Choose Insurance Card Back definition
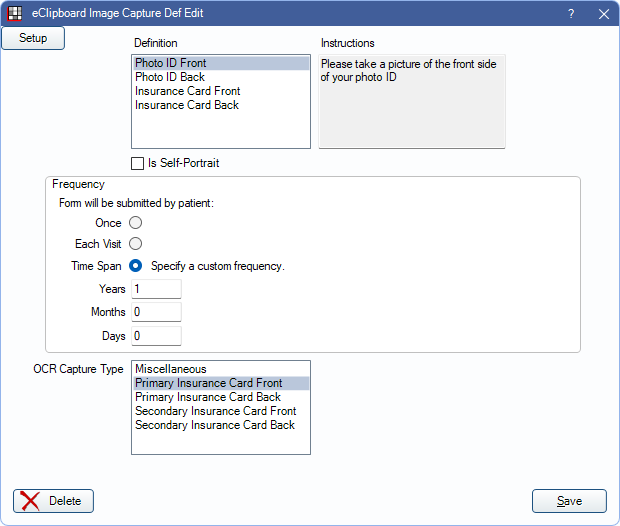Image resolution: width=620 pixels, height=526 pixels. coord(186,105)
